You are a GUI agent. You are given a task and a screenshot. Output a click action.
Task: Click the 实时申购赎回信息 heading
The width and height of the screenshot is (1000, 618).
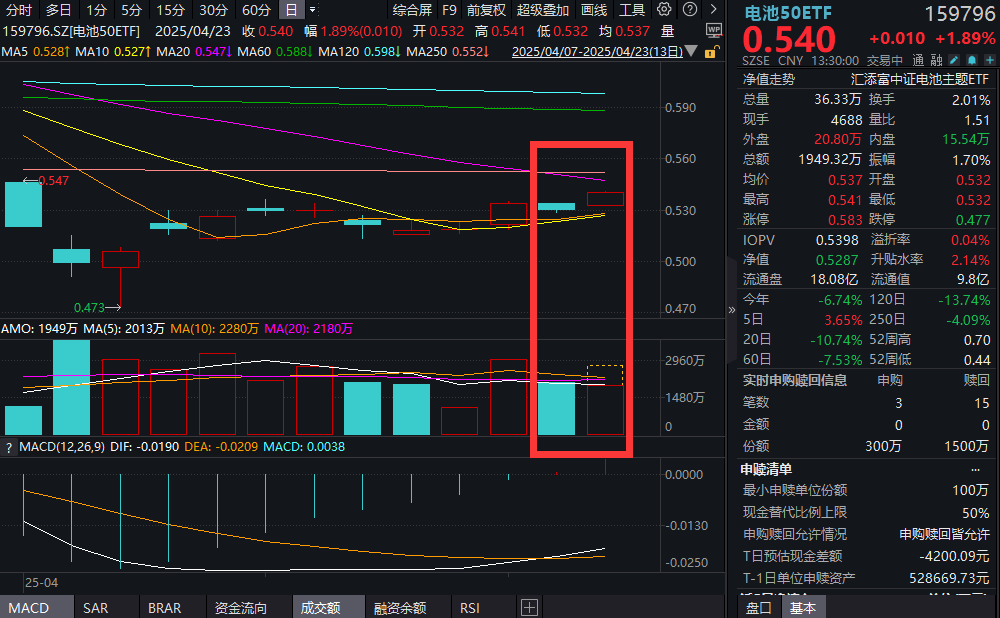[795, 381]
